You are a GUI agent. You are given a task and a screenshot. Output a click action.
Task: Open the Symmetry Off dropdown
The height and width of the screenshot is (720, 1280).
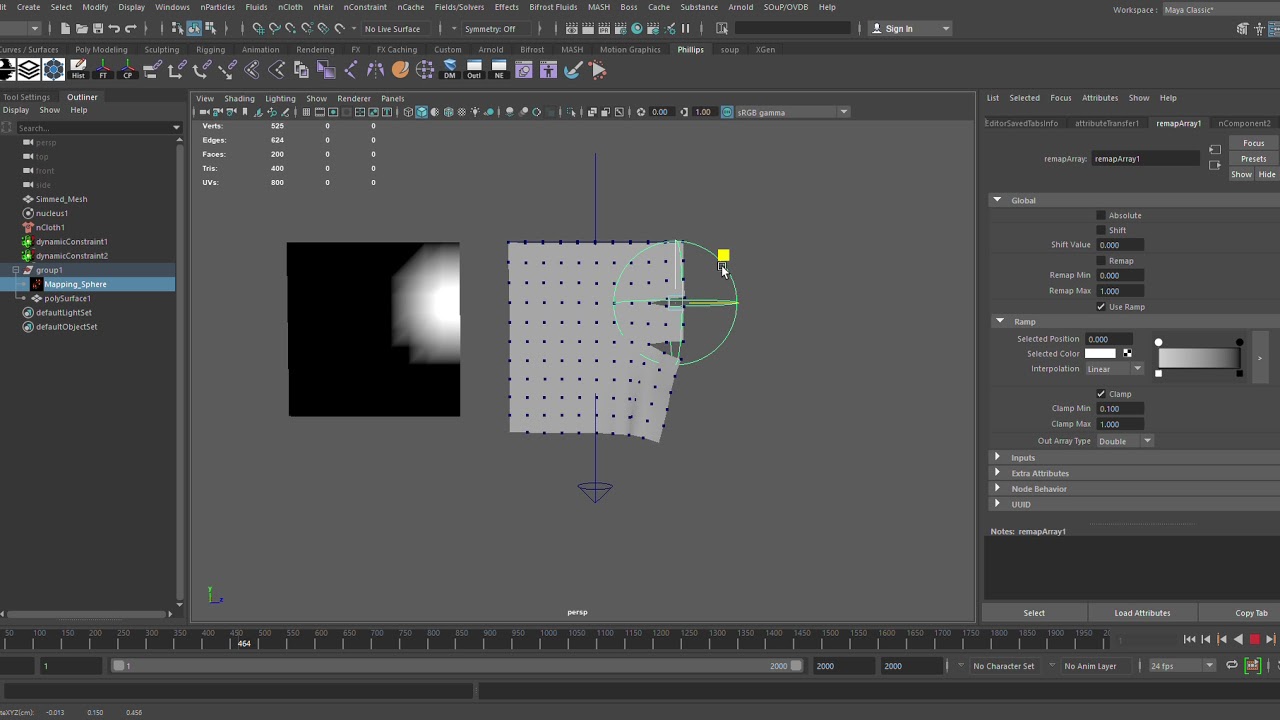pyautogui.click(x=494, y=28)
